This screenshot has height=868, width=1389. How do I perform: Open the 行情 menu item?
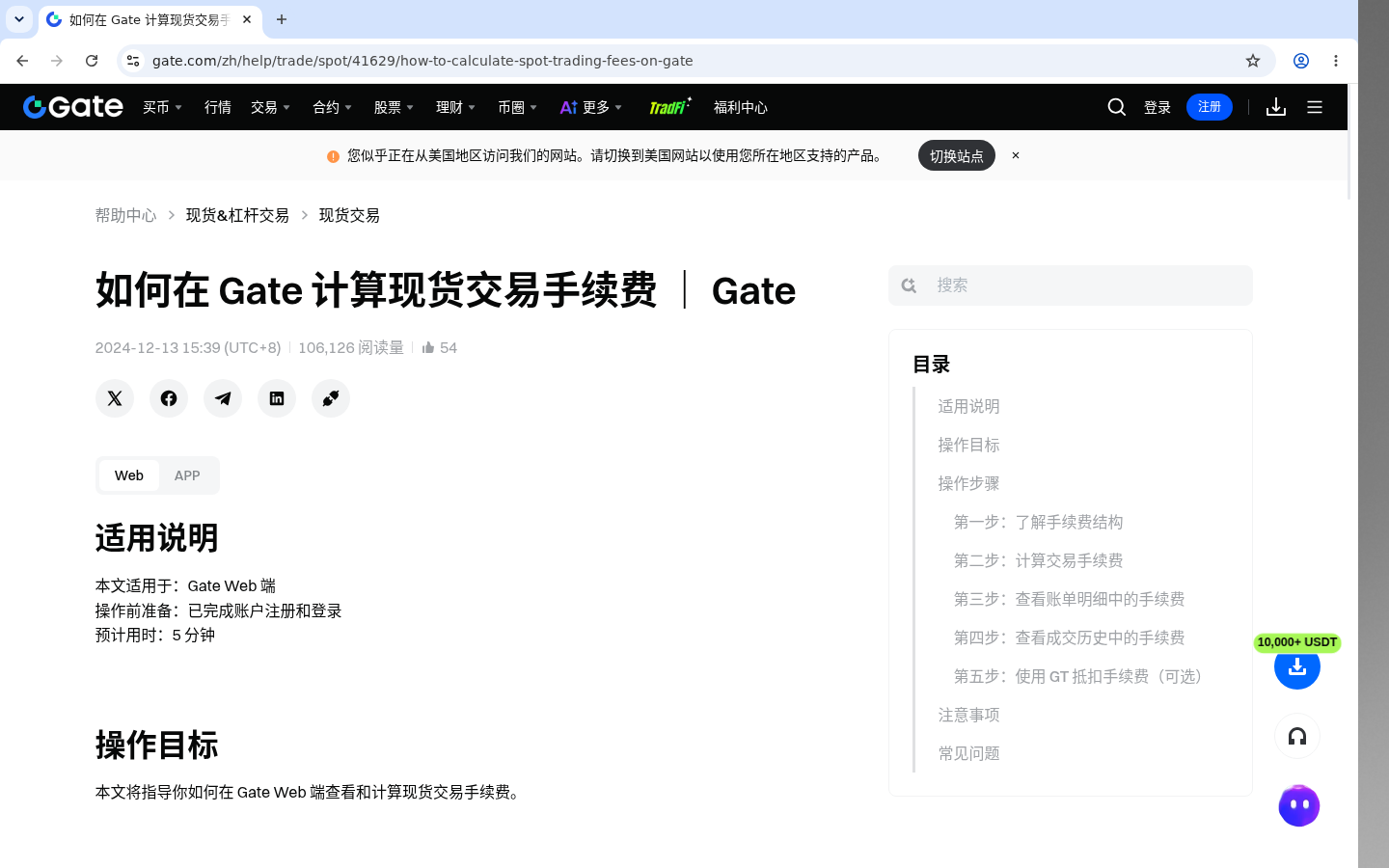click(x=218, y=107)
